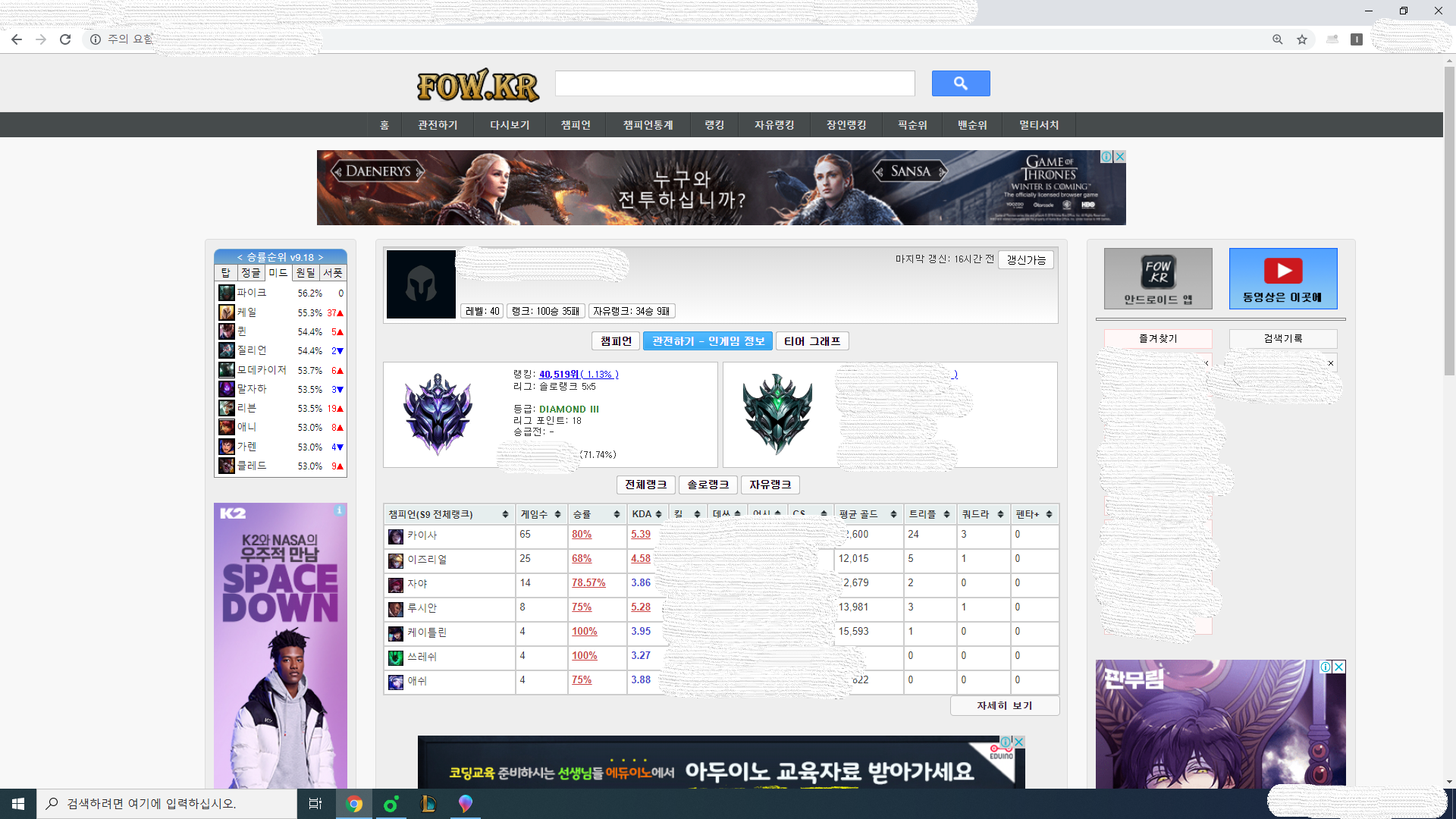Open the 80% win rate link for 카이사
The image size is (1456, 819).
582,535
